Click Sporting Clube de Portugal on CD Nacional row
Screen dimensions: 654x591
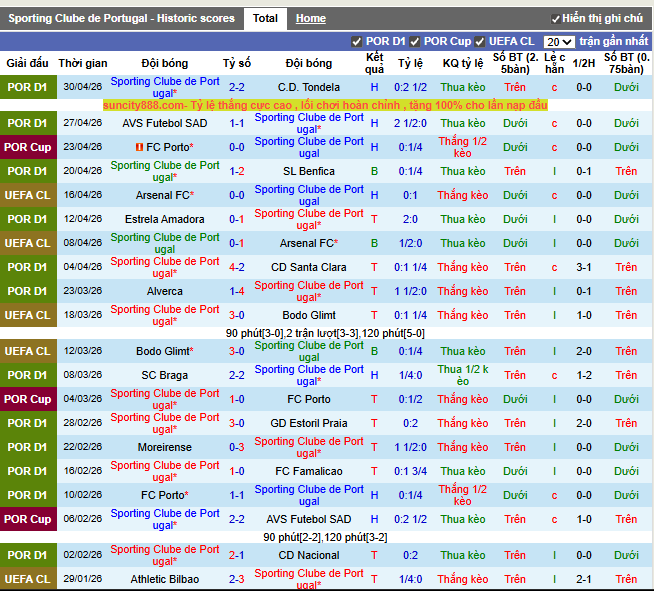pyautogui.click(x=165, y=556)
